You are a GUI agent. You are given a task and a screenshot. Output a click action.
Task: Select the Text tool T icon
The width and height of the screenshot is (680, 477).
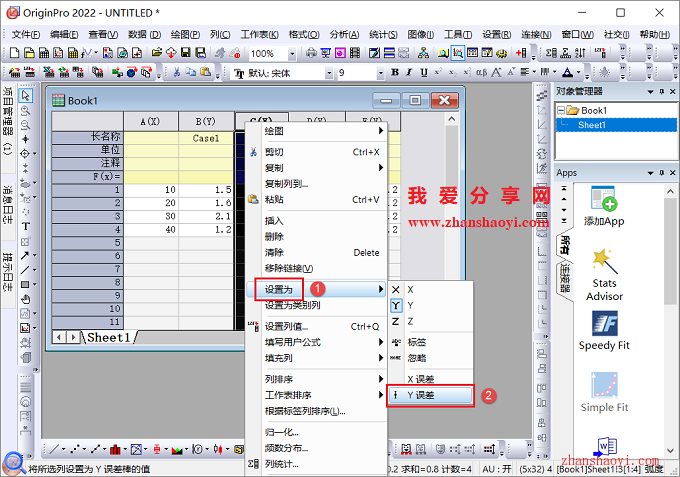pyautogui.click(x=26, y=226)
